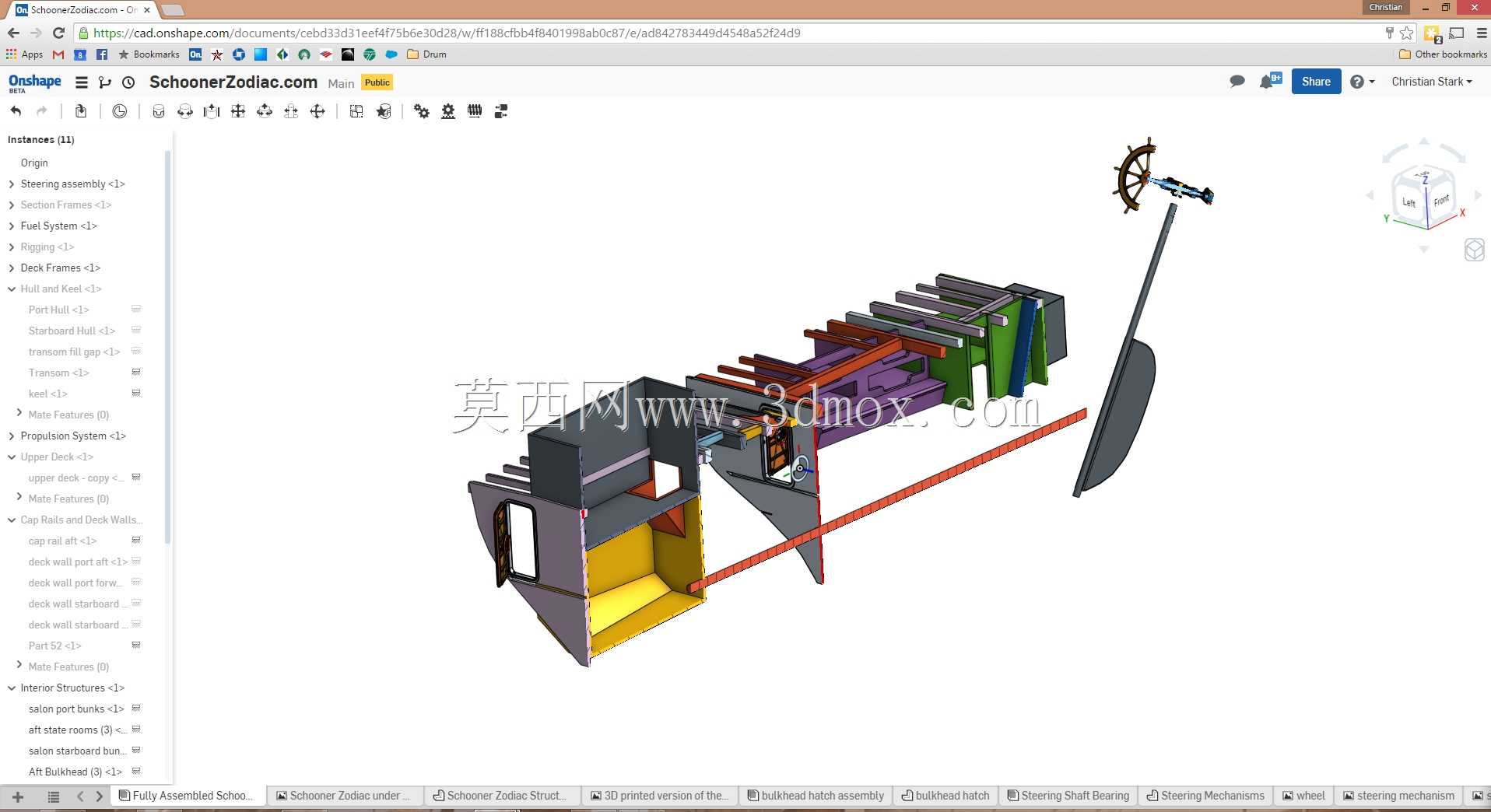This screenshot has height=812, width=1491.
Task: Collapse Cap Rails and Deck Walls node
Action: click(x=12, y=520)
